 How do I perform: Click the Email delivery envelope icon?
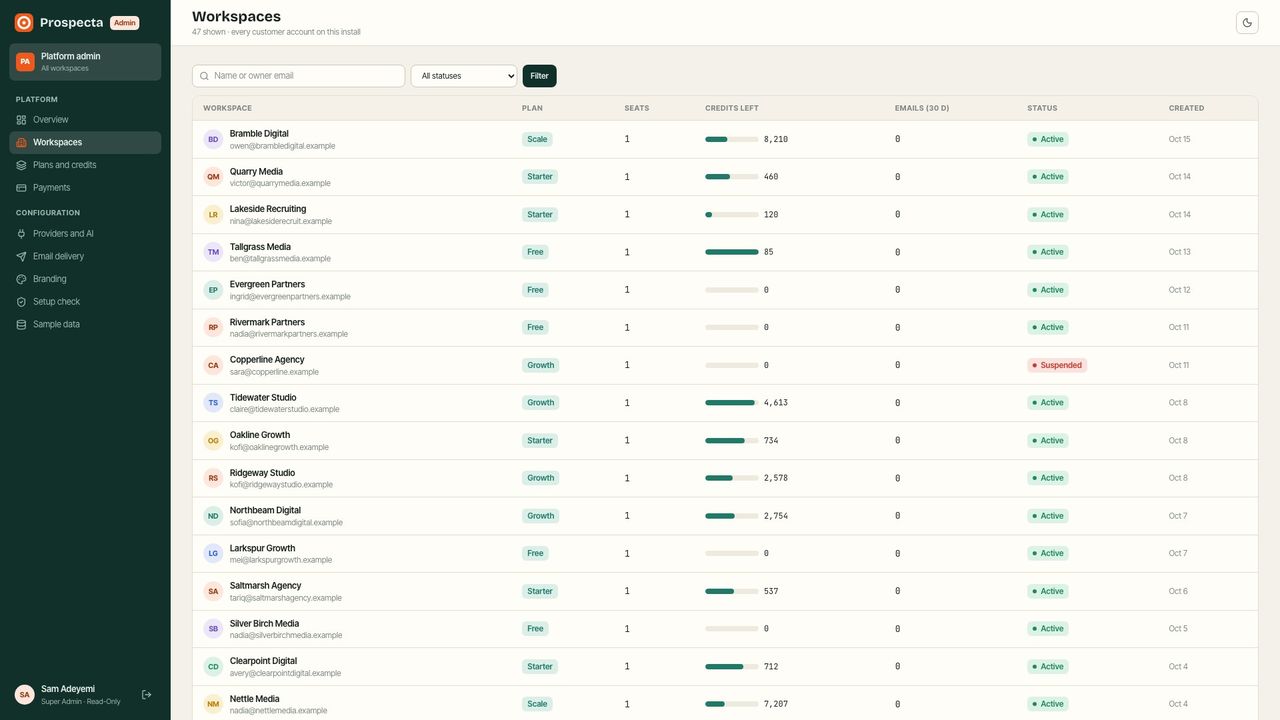(22, 257)
